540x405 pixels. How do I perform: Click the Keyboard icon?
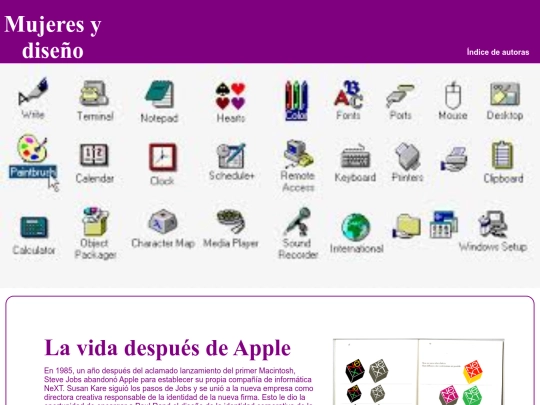[x=355, y=157]
